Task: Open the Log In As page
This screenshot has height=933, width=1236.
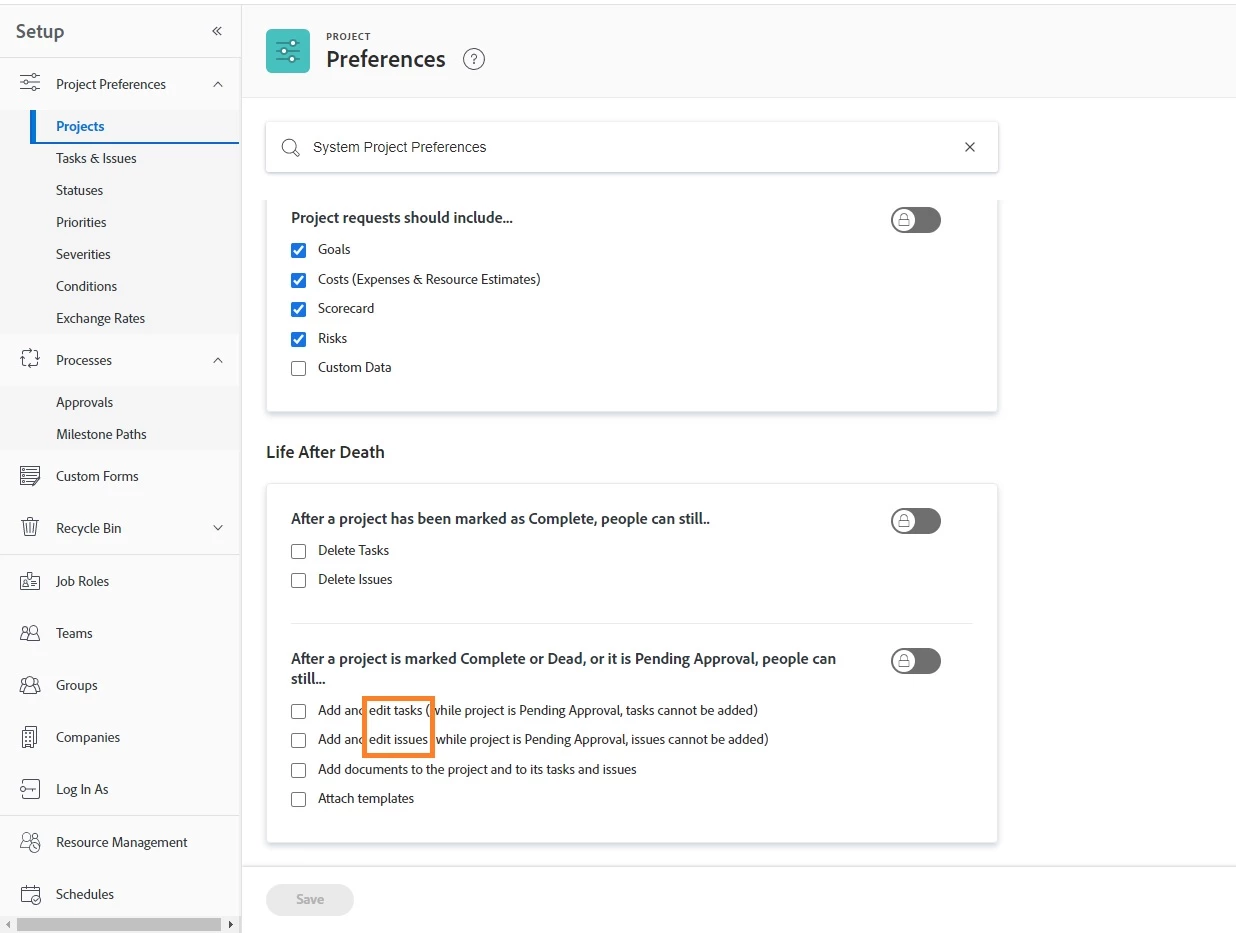Action: coord(82,789)
